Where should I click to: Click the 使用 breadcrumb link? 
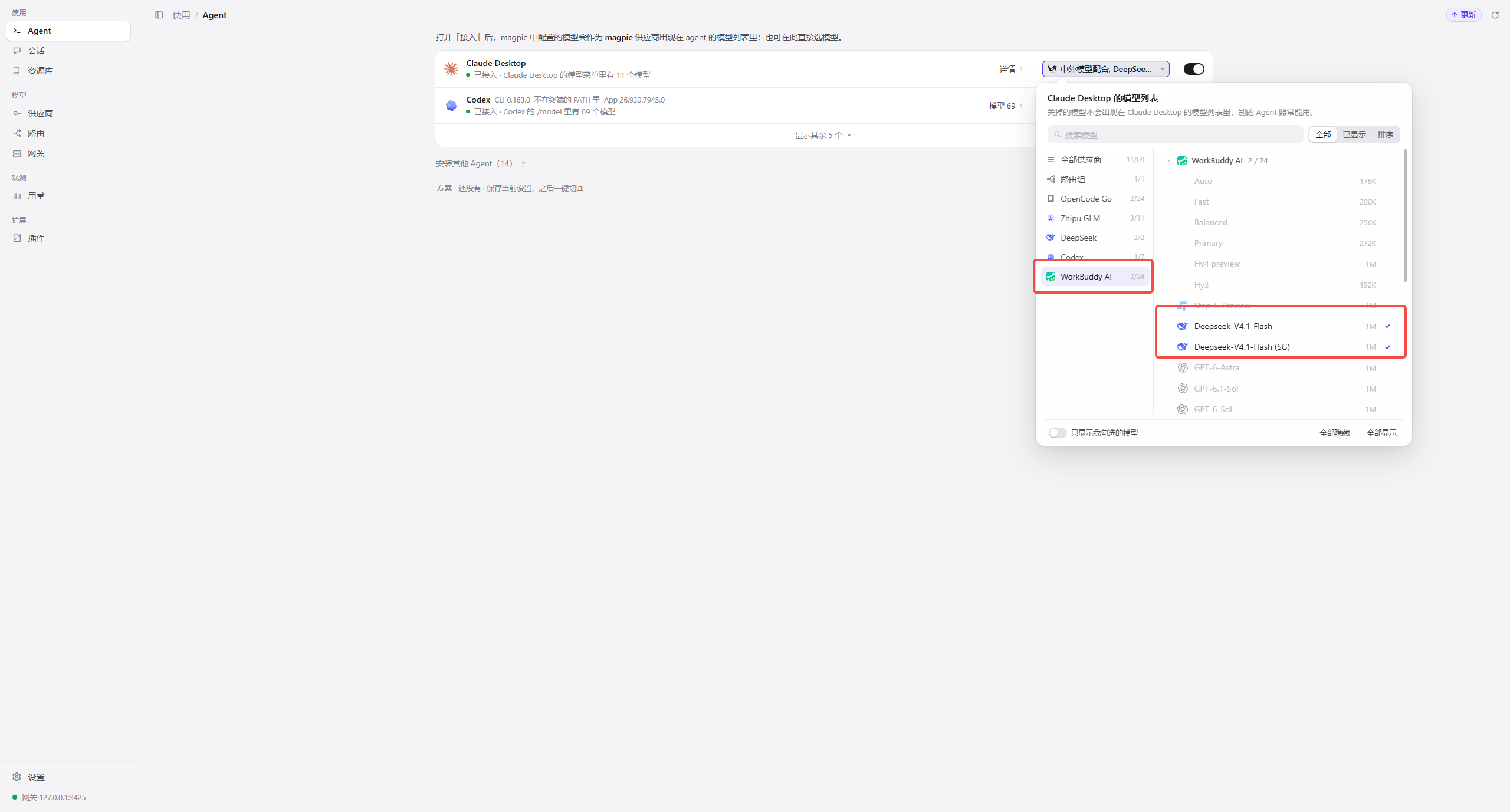[181, 15]
